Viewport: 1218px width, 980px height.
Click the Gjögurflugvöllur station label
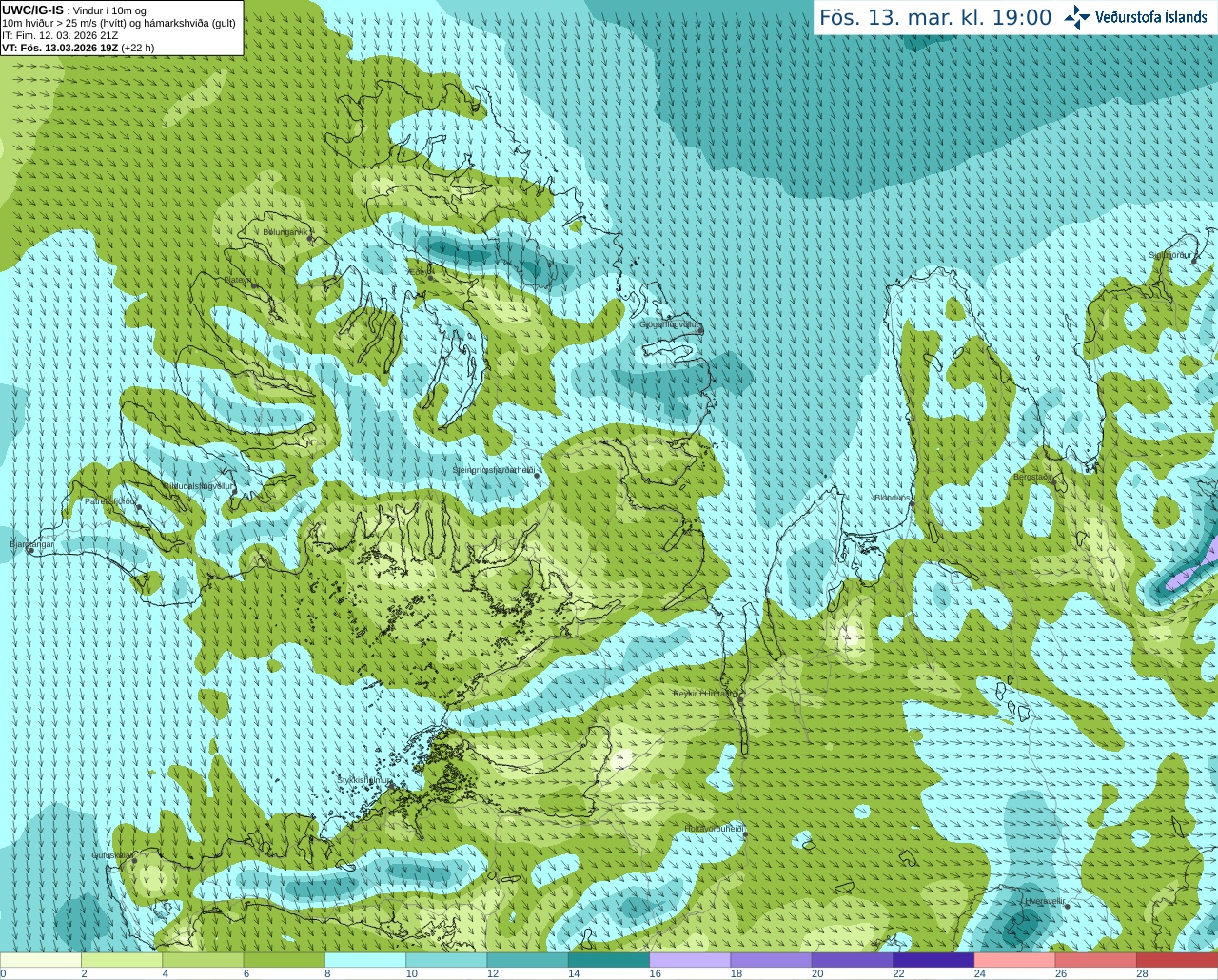670,324
